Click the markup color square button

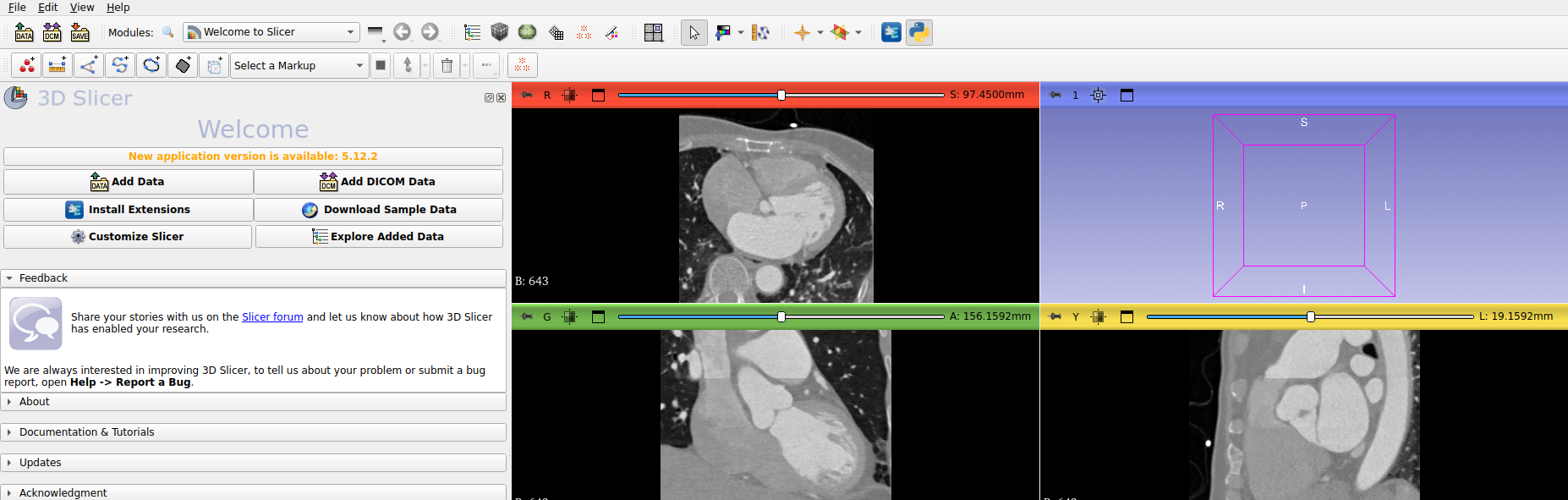(381, 65)
